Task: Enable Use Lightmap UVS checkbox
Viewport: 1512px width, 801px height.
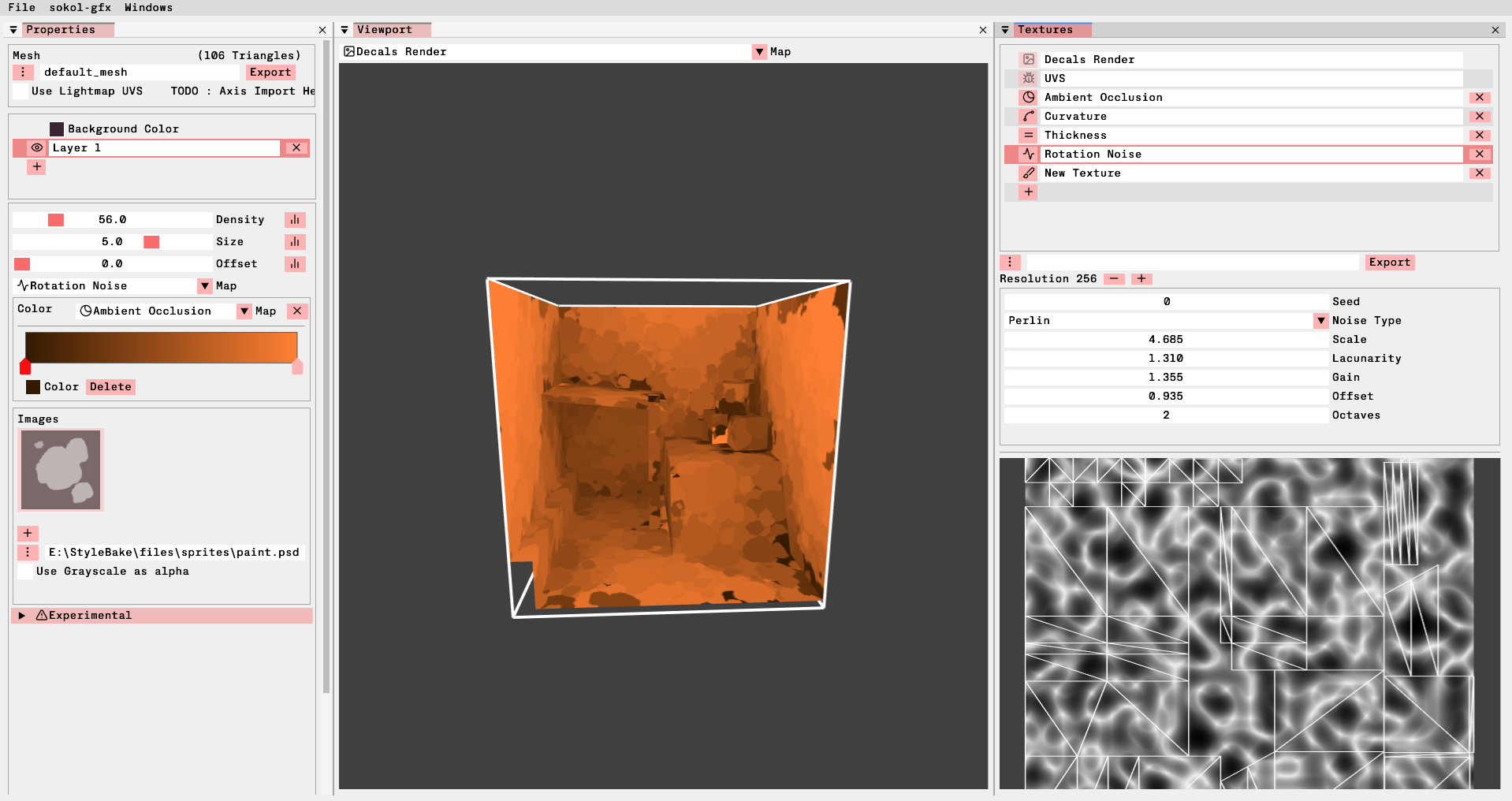Action: pyautogui.click(x=21, y=91)
